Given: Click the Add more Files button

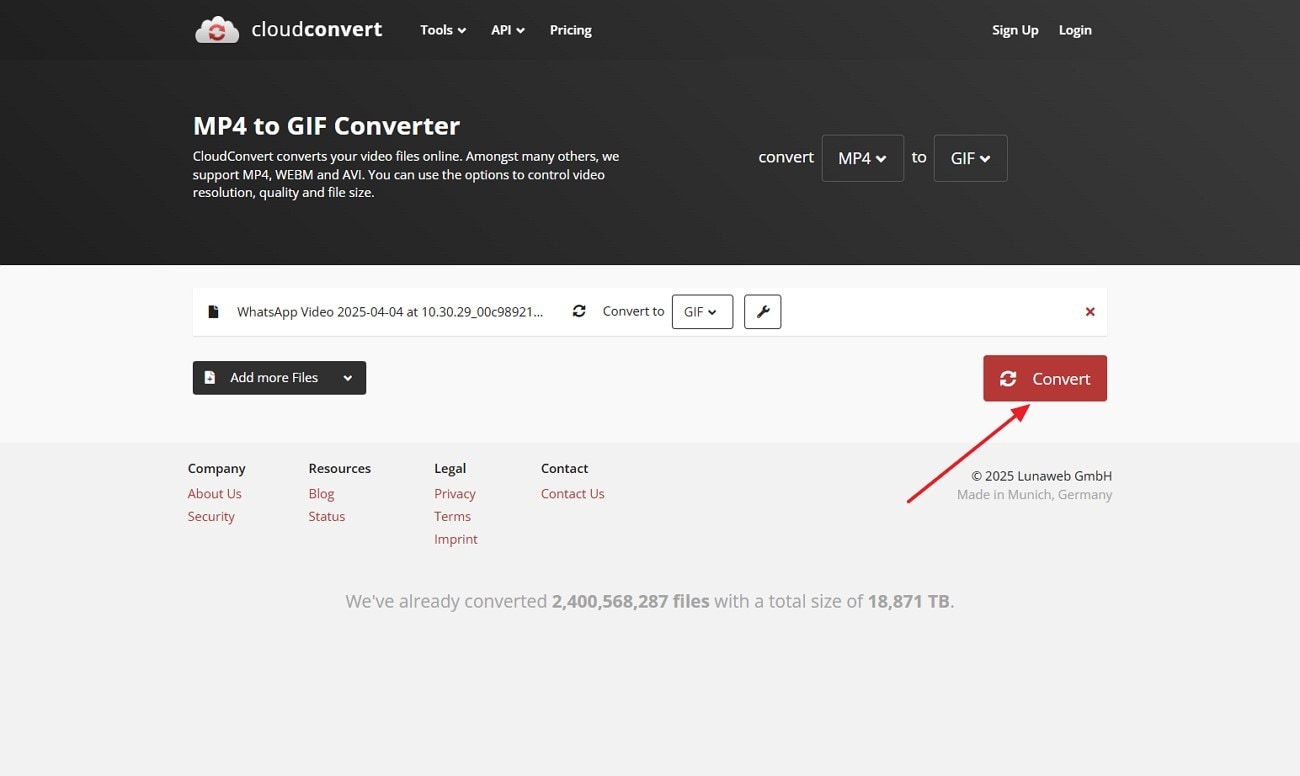Looking at the screenshot, I should click(x=279, y=378).
